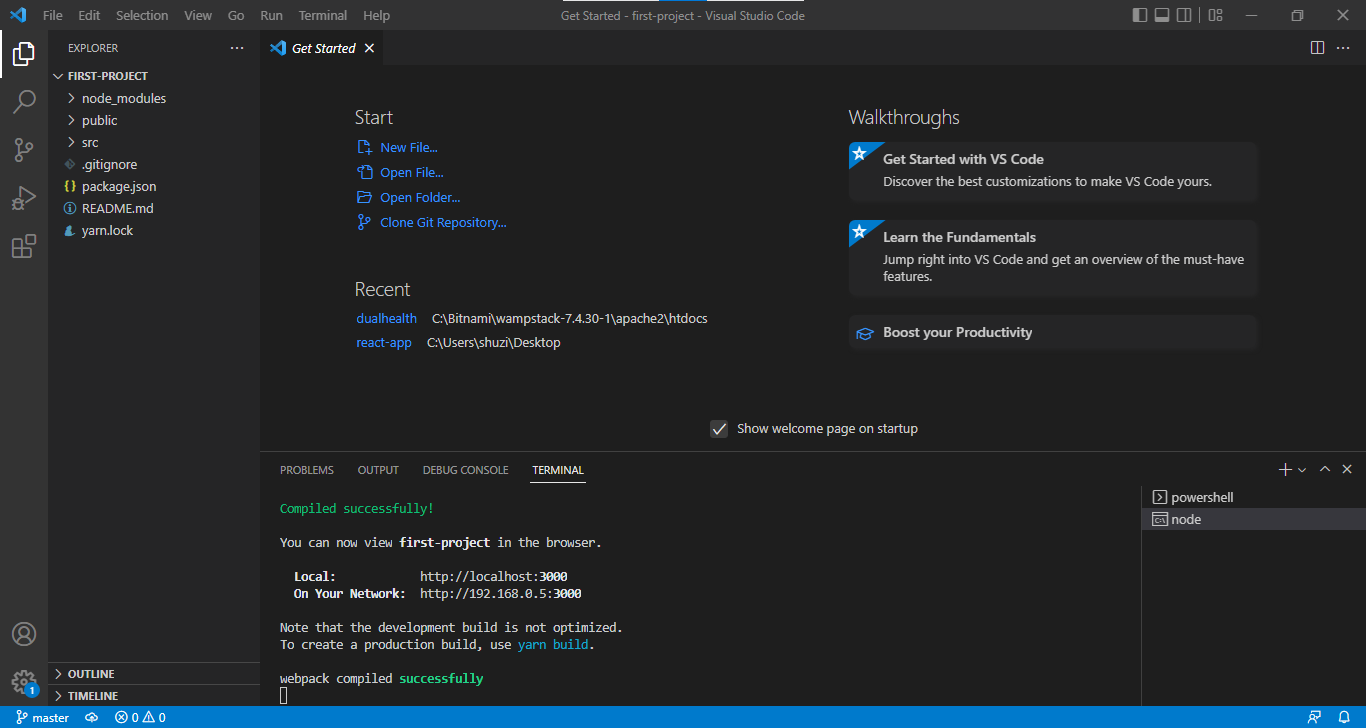Click the Synchronize Changes cloud icon
Screen dimensions: 1366x728
pos(92,717)
